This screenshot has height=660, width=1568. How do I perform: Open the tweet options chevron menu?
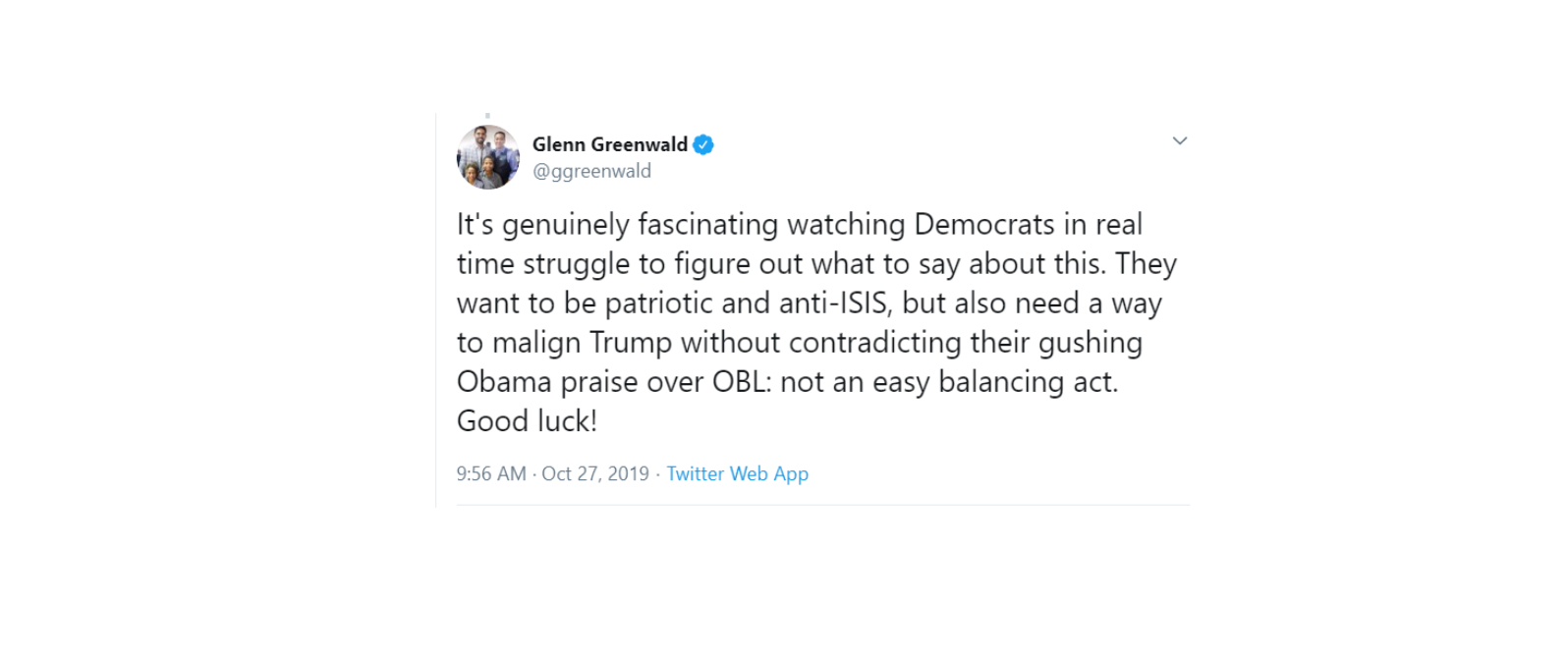[1180, 141]
